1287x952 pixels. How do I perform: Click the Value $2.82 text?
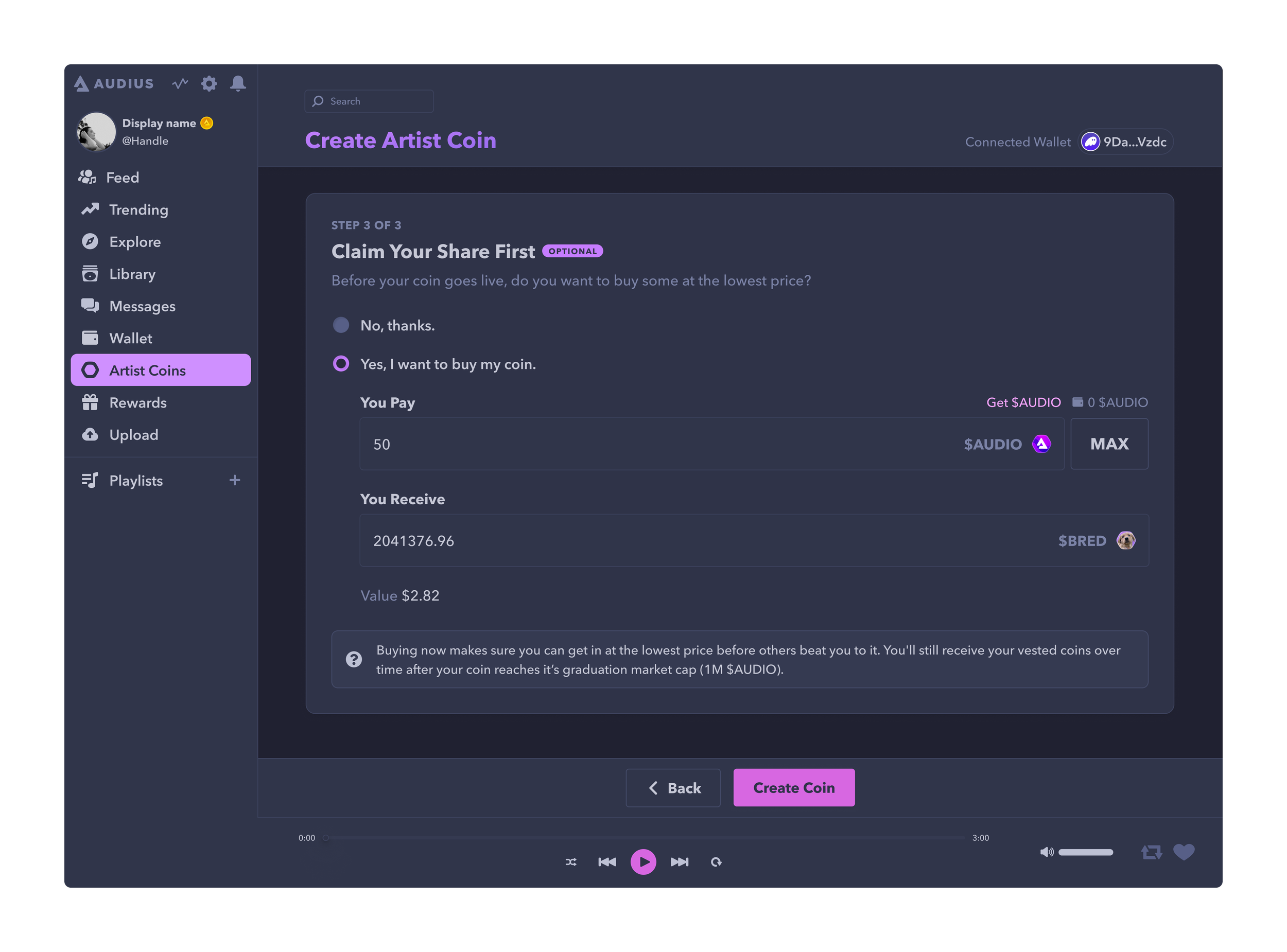coord(400,595)
